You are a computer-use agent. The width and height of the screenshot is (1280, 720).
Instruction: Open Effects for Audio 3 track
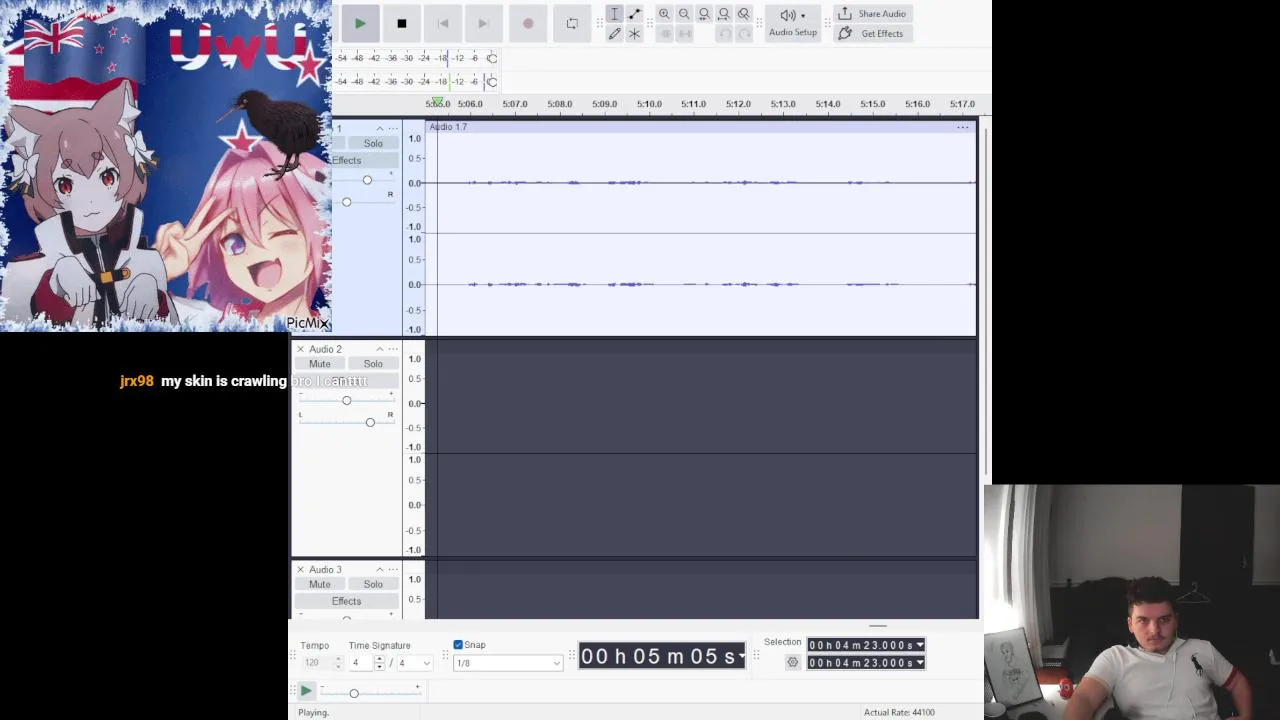pos(347,601)
